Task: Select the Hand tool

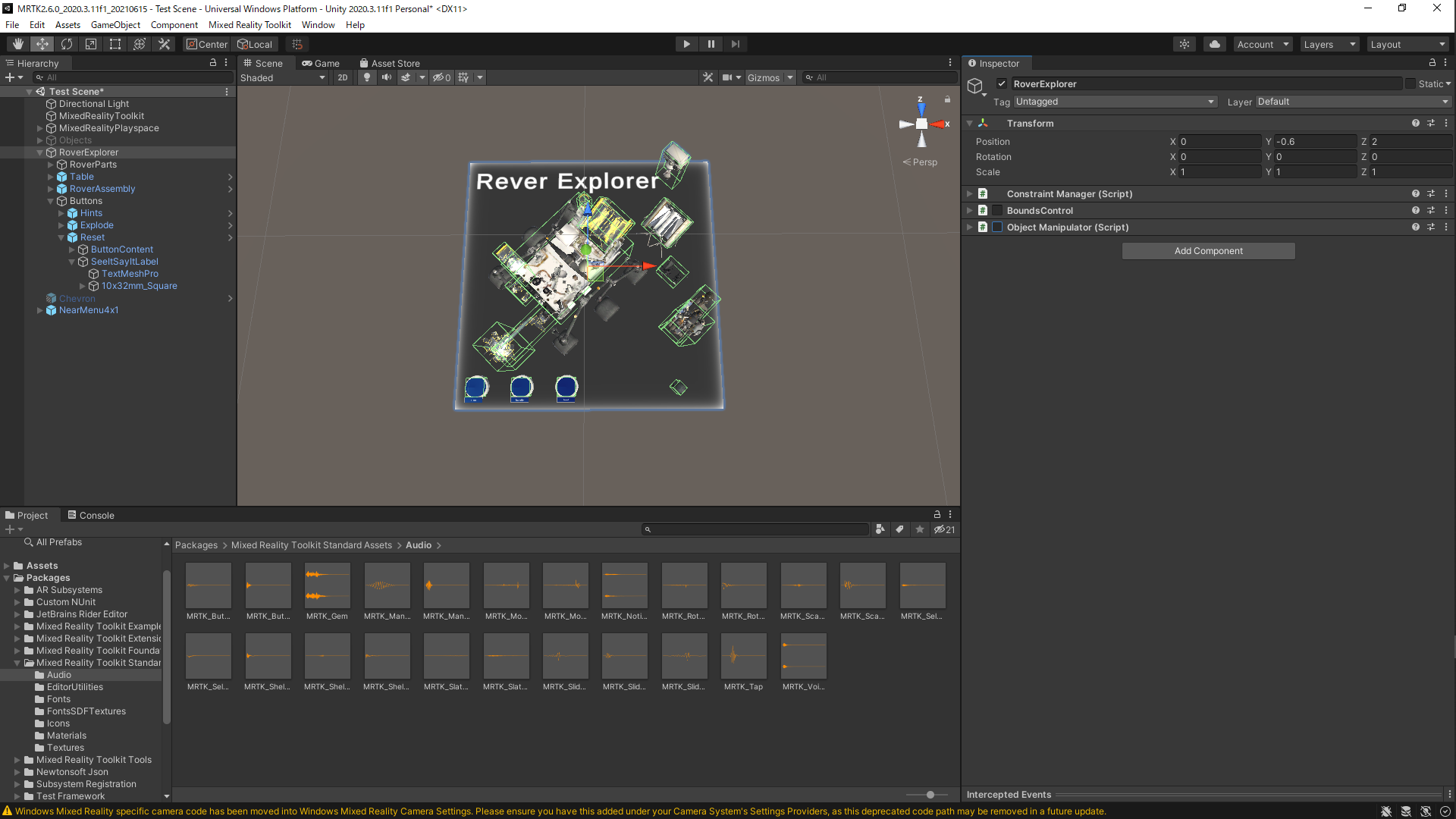Action: click(x=17, y=44)
